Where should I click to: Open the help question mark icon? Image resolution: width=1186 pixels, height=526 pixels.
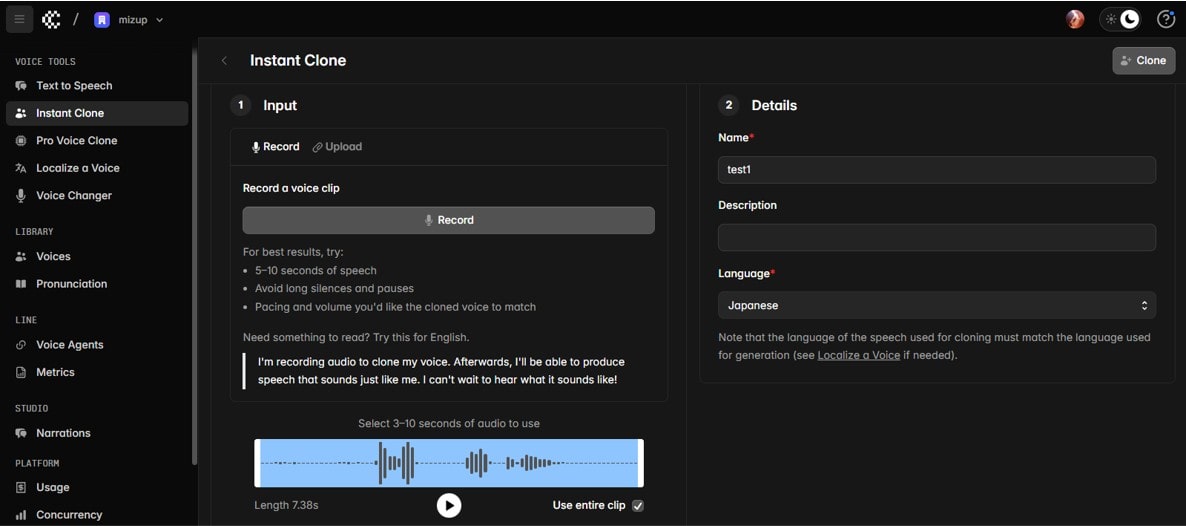(1165, 19)
